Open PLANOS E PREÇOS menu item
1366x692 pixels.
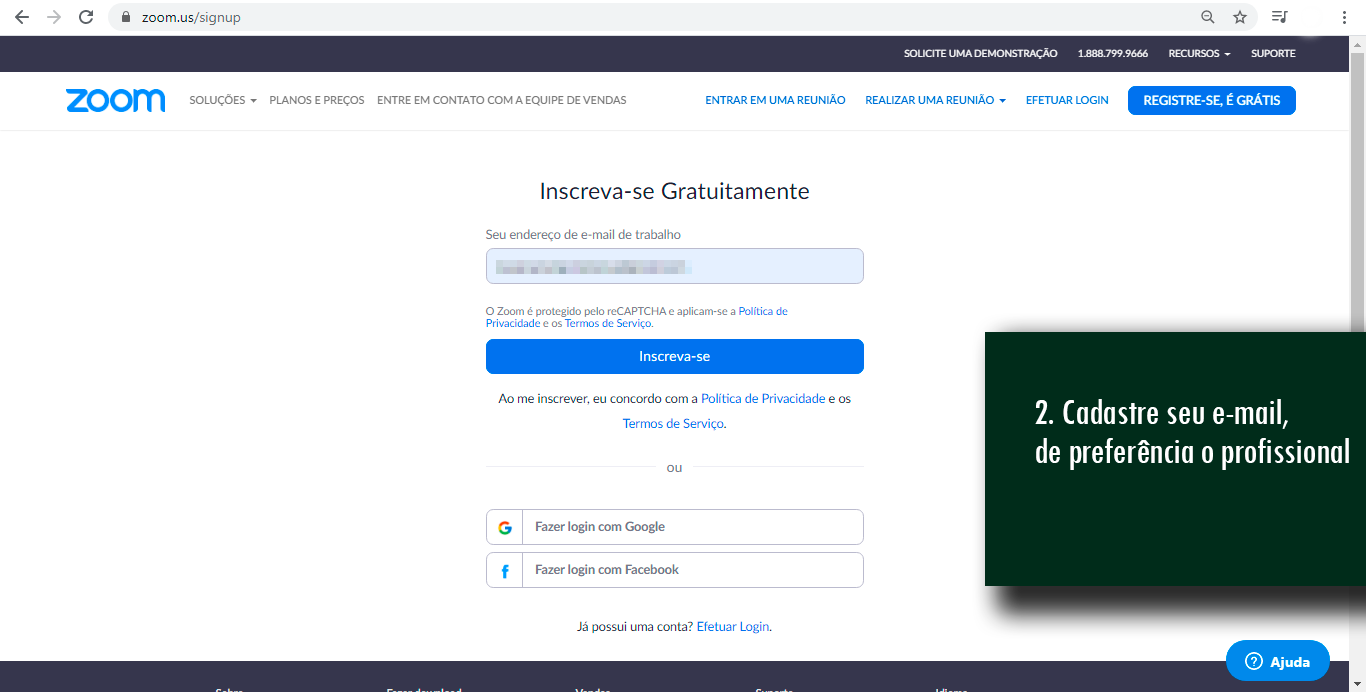(x=317, y=100)
